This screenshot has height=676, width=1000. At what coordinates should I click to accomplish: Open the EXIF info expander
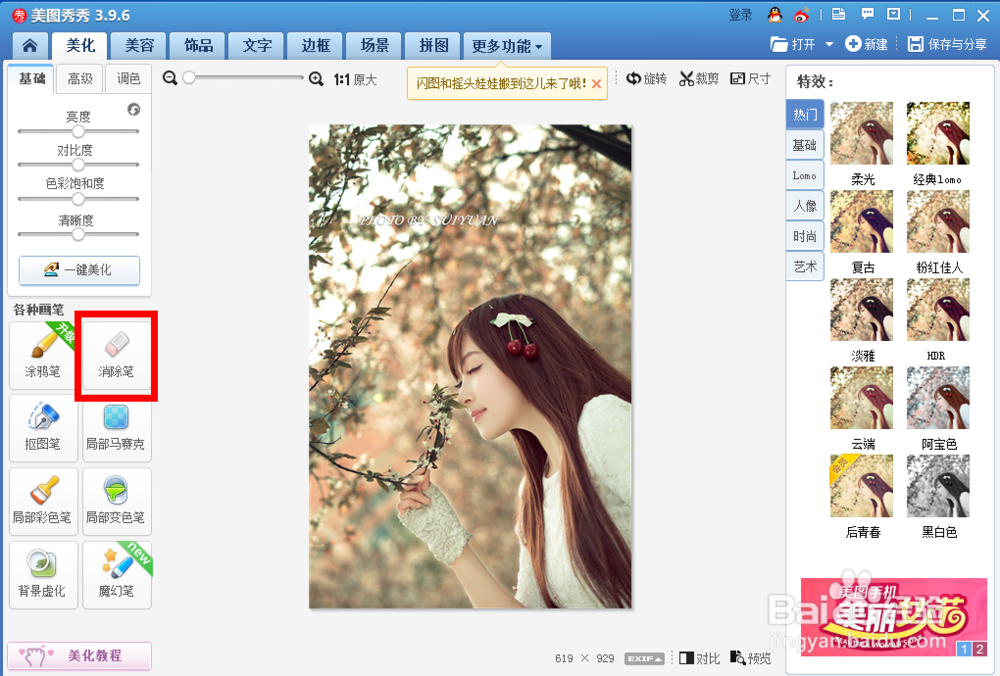644,658
